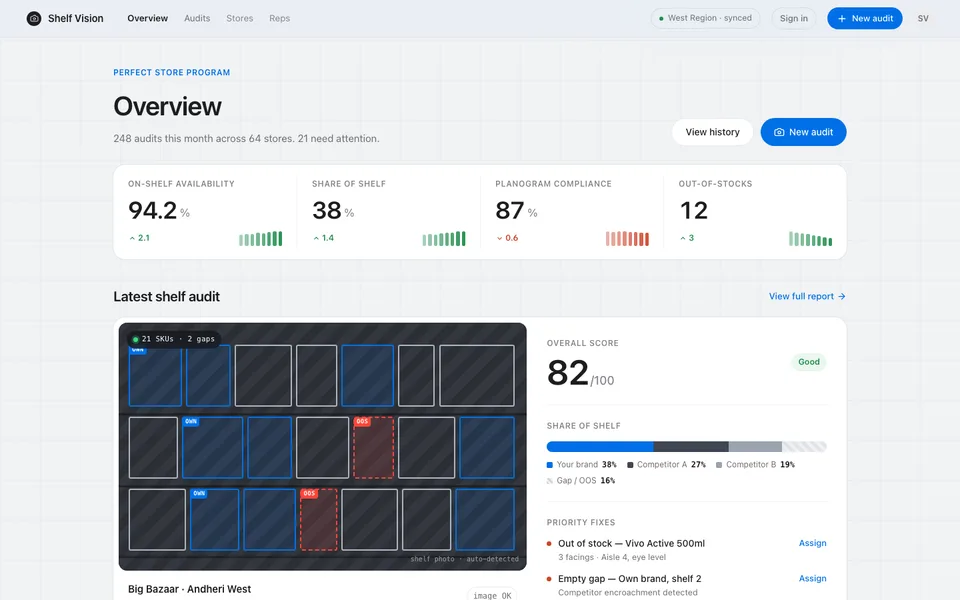Screen dimensions: 960x600
Task: Click the red down arrow beside 0.6
Action: pos(500,238)
